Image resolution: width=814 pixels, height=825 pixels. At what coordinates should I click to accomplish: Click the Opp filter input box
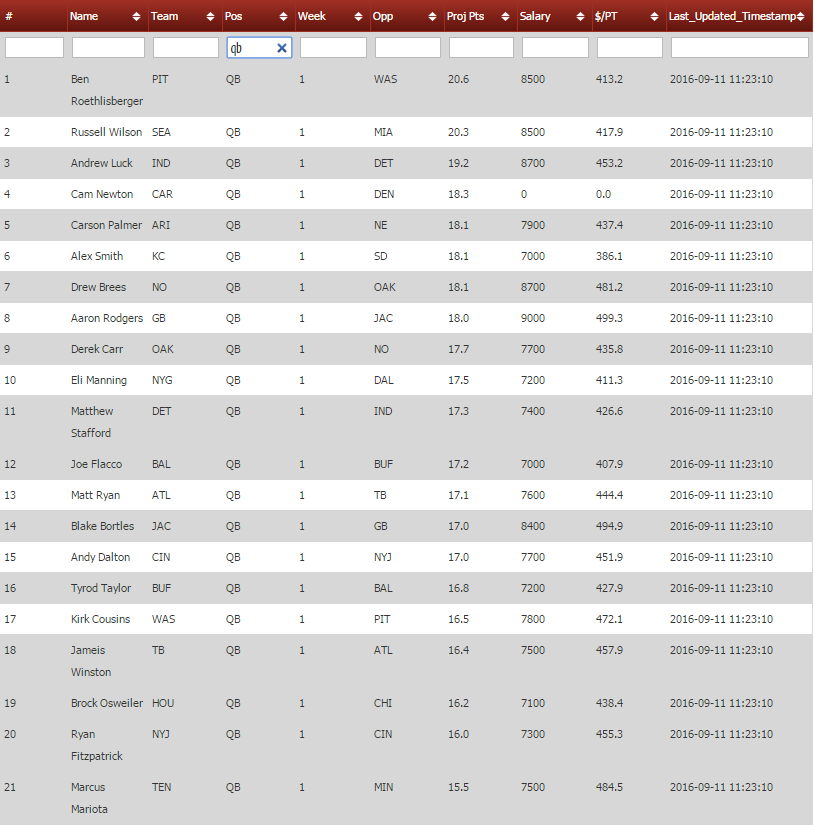pos(407,48)
